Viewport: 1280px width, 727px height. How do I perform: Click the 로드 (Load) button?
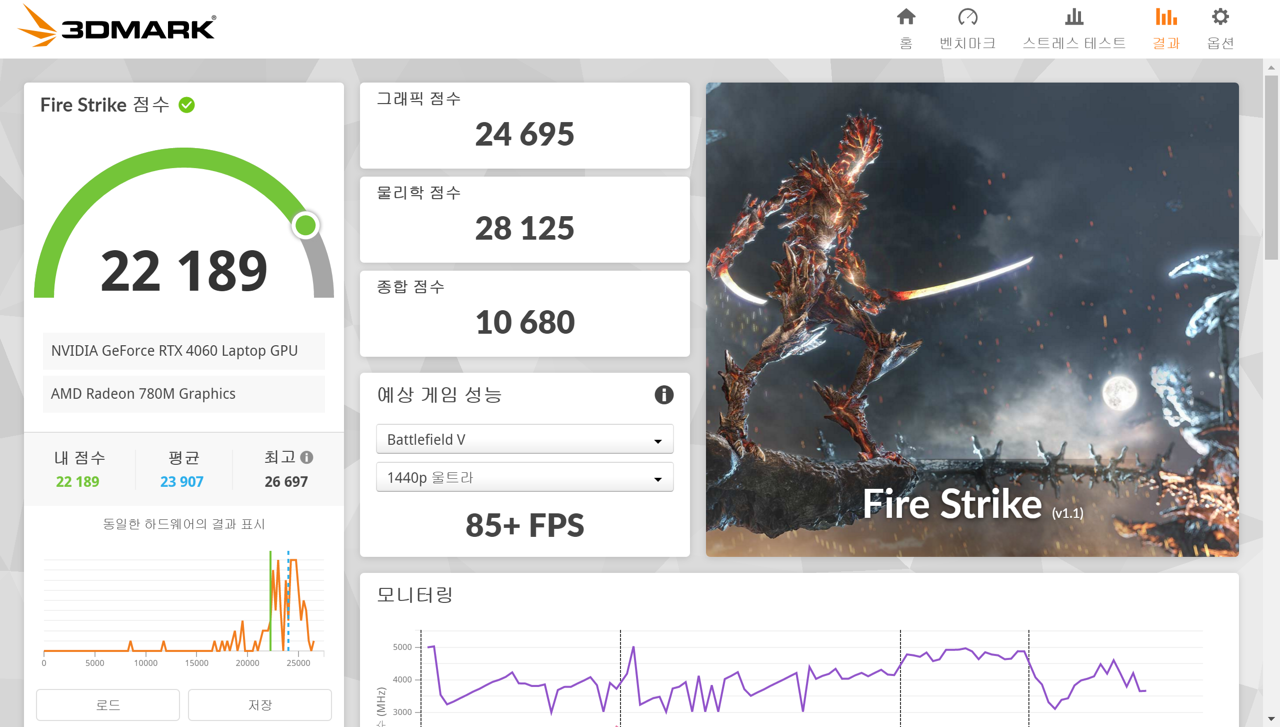coord(108,705)
